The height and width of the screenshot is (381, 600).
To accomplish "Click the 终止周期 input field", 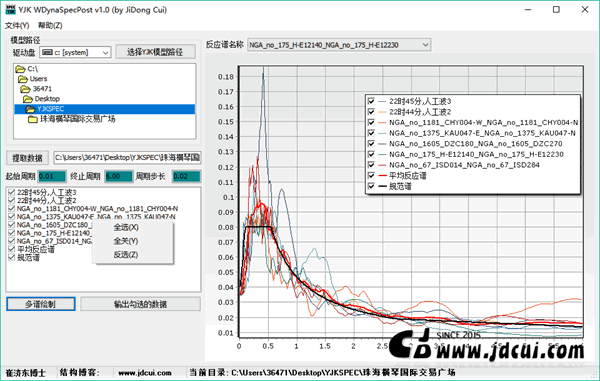I will 119,176.
